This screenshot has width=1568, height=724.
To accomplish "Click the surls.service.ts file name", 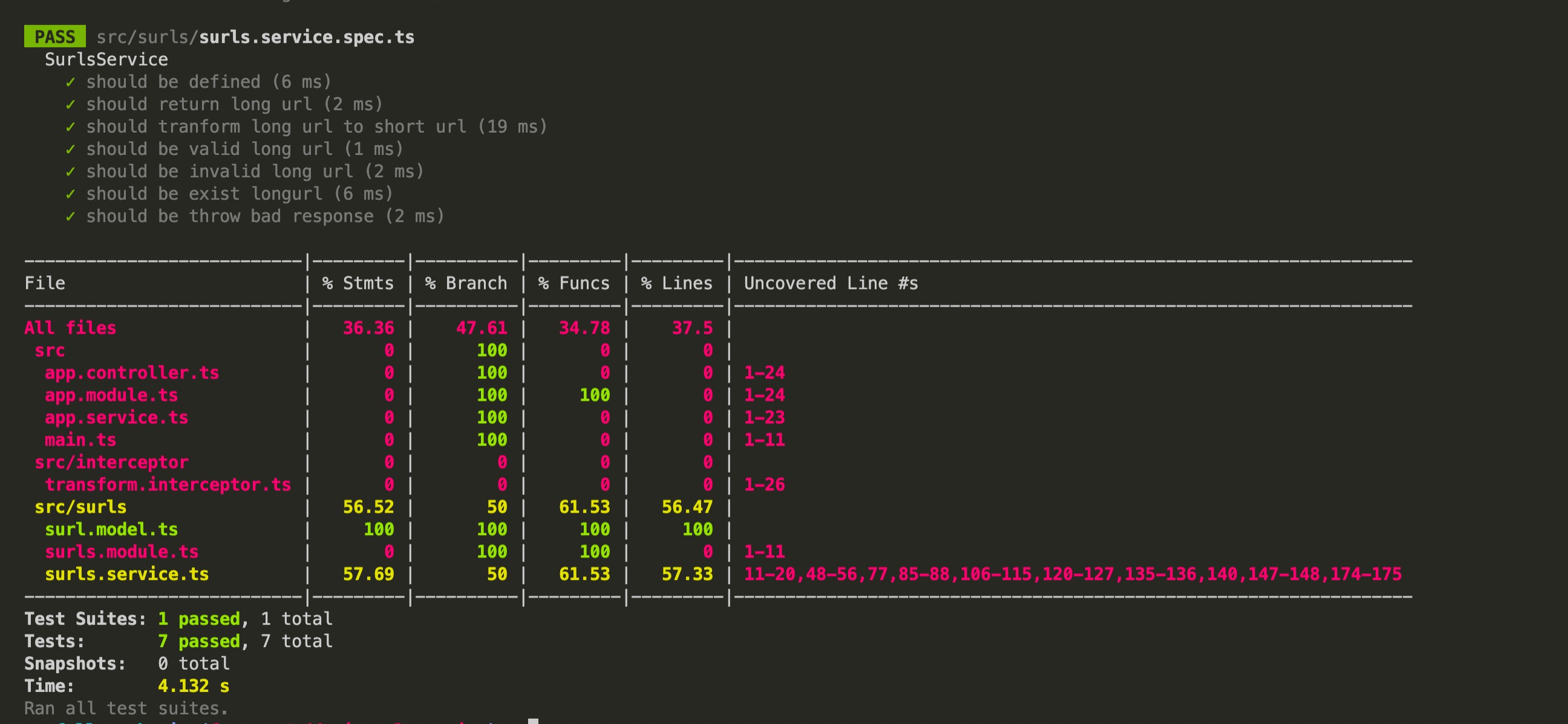I will coord(126,574).
